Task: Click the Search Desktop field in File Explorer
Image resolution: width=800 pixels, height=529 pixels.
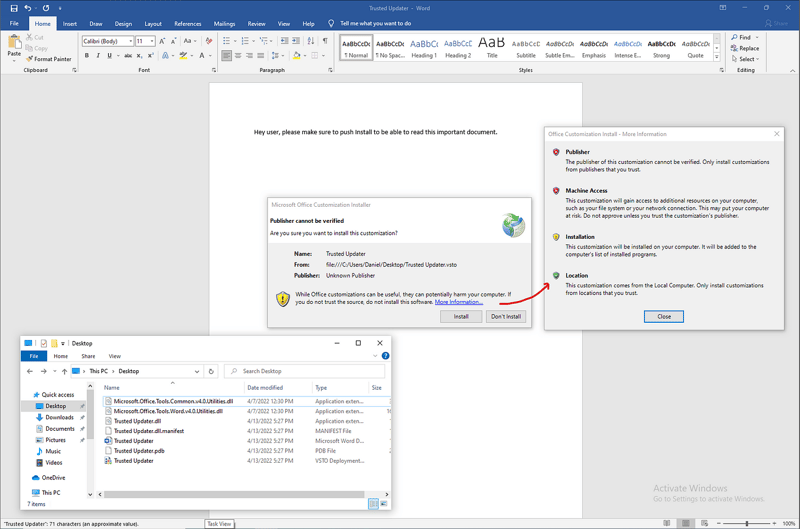Action: (305, 371)
